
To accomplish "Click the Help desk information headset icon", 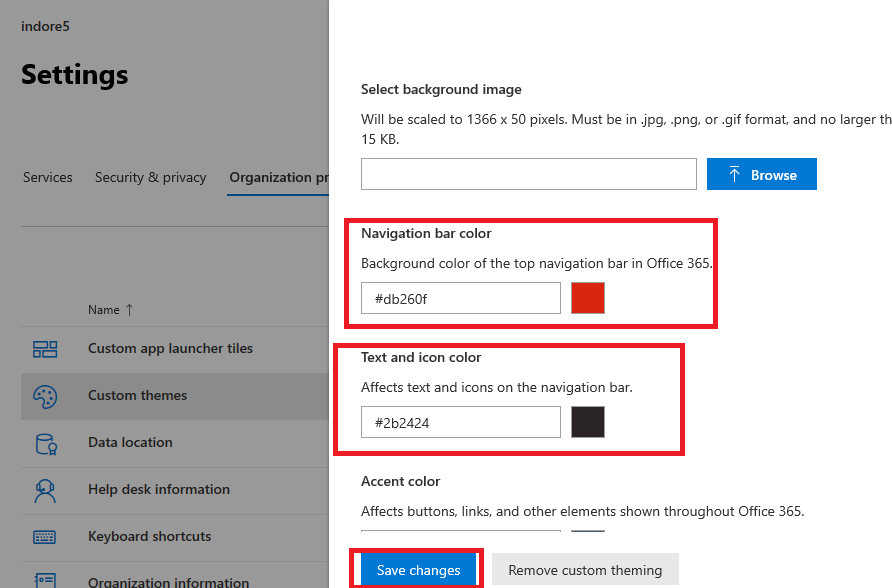I will 45,490.
